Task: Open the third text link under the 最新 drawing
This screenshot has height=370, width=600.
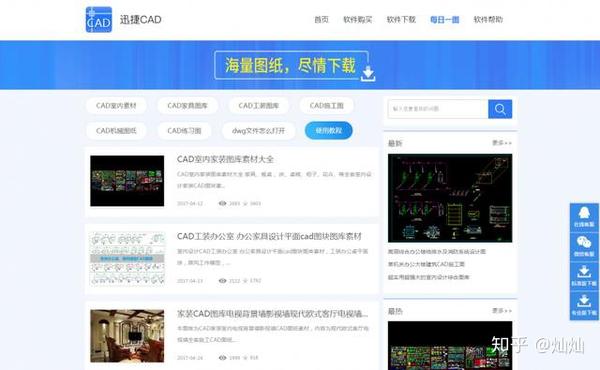Action: click(429, 277)
